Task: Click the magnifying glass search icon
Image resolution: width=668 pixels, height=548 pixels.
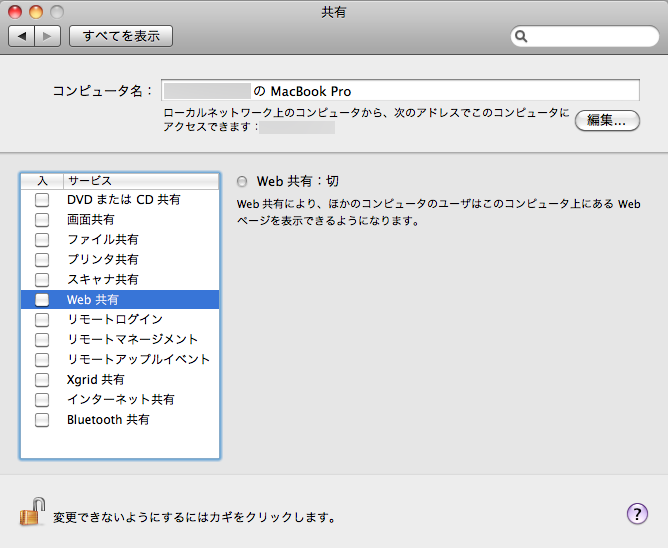Action: 521,37
